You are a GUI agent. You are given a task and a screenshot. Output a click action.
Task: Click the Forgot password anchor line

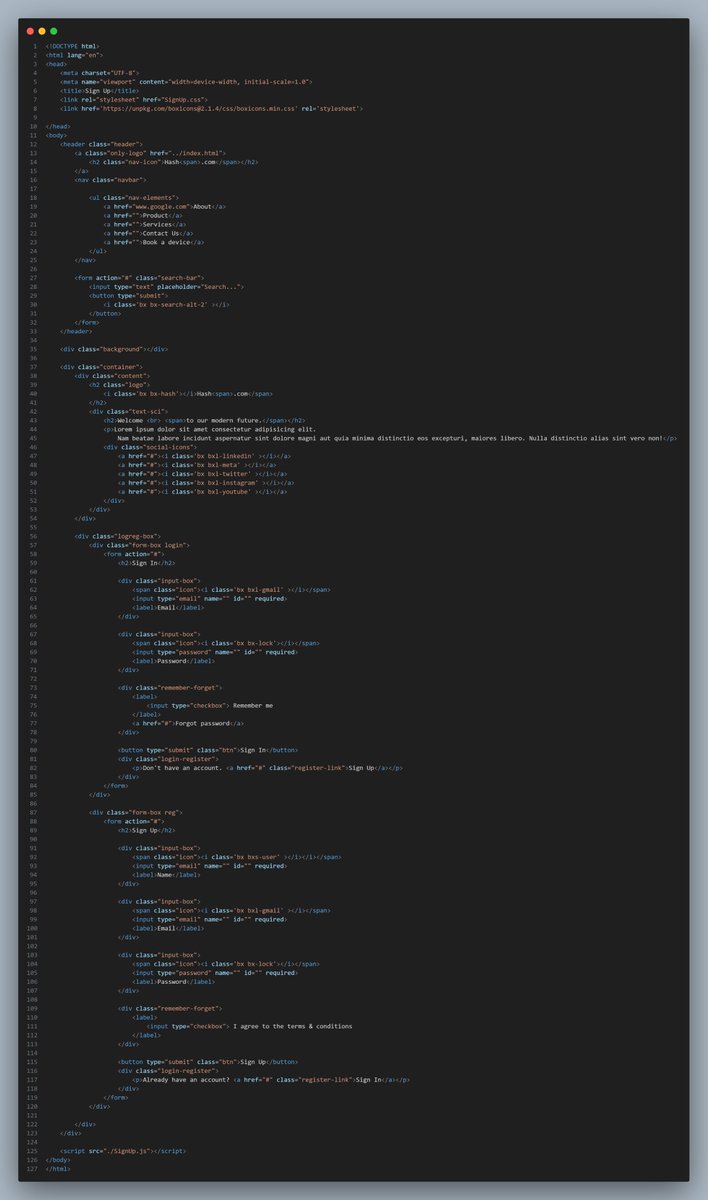[188, 723]
